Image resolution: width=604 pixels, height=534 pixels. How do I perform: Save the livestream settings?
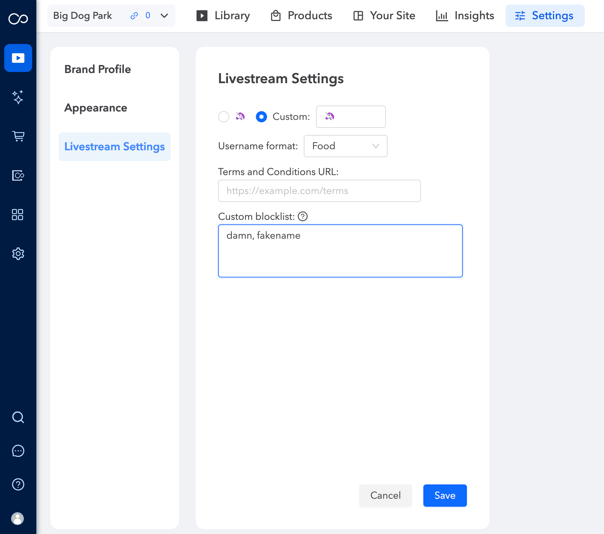point(445,495)
